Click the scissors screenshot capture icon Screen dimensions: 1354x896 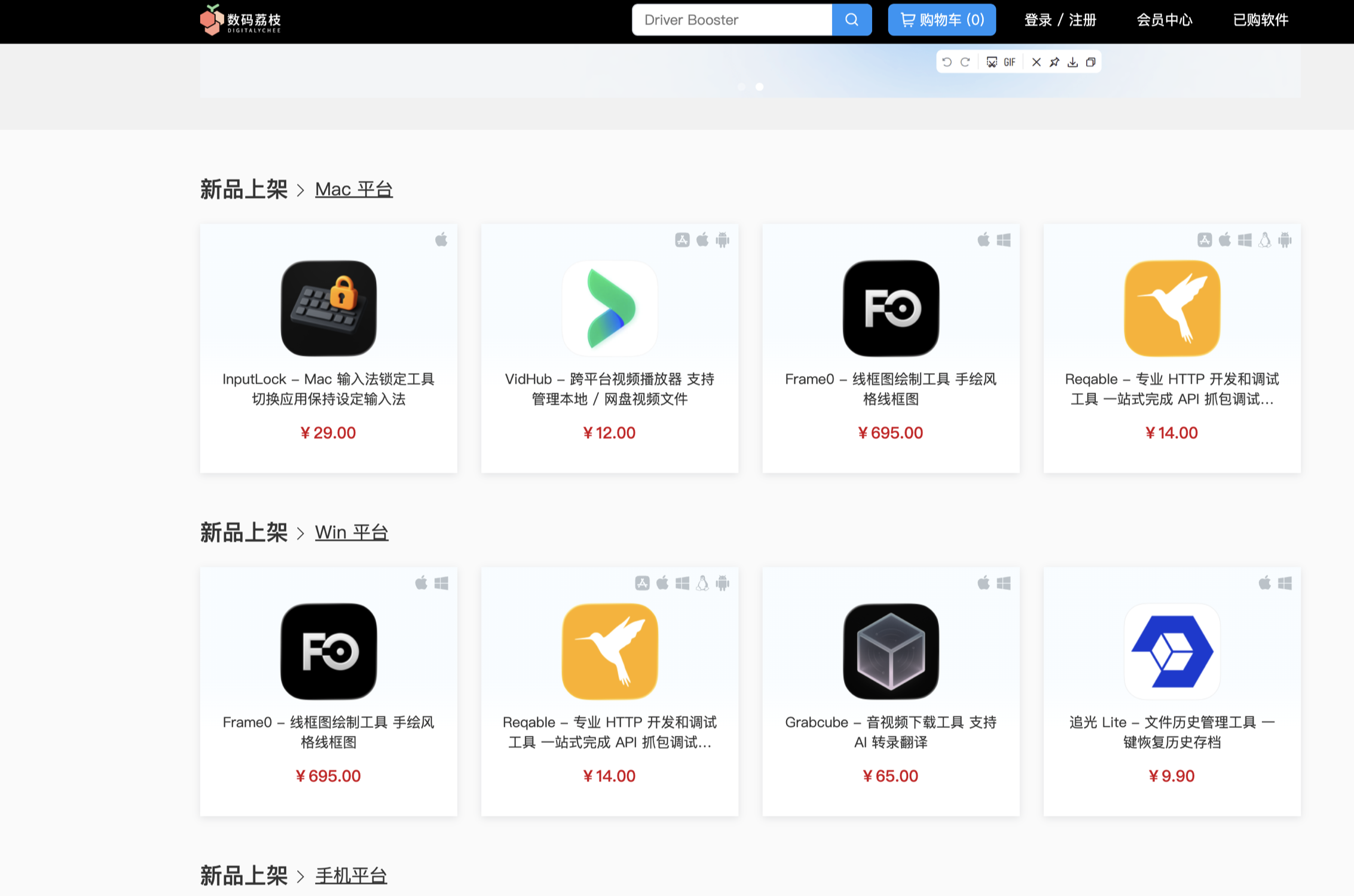pyautogui.click(x=991, y=62)
